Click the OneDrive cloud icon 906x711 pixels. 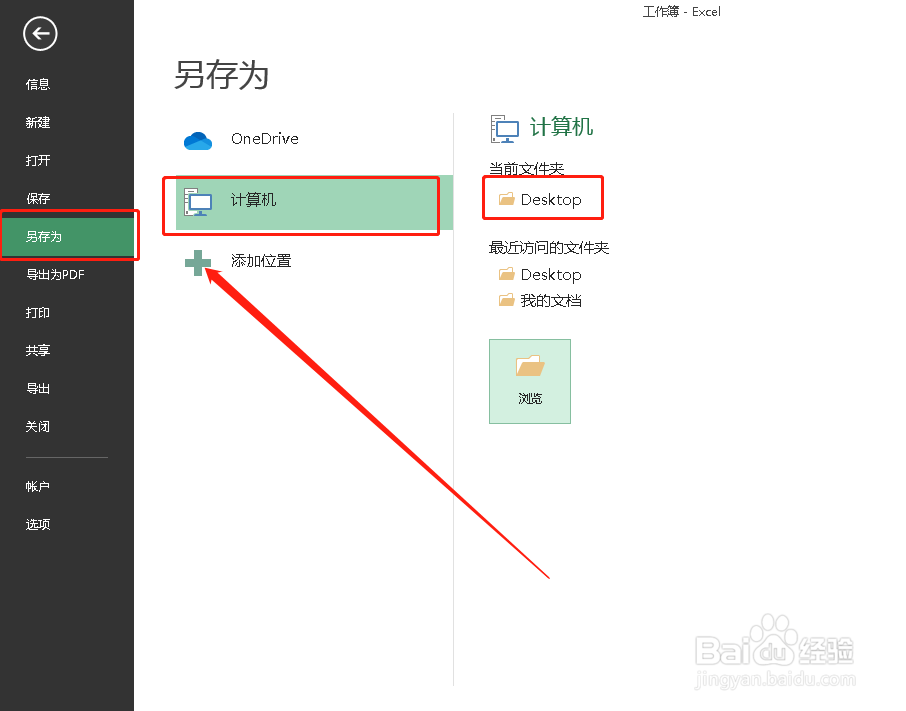tap(198, 140)
